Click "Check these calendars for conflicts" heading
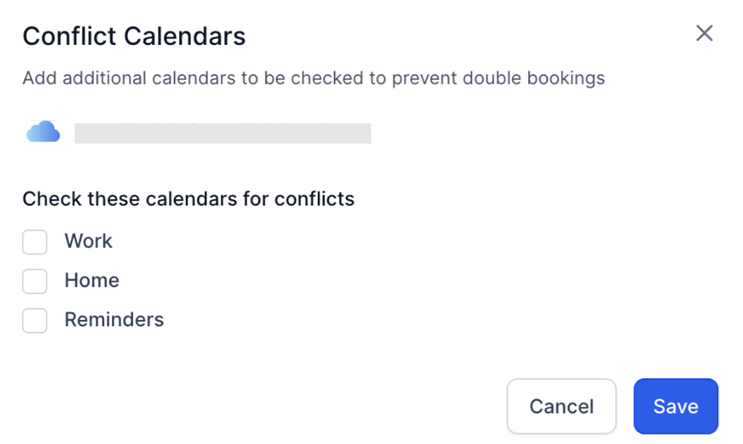 [x=188, y=198]
